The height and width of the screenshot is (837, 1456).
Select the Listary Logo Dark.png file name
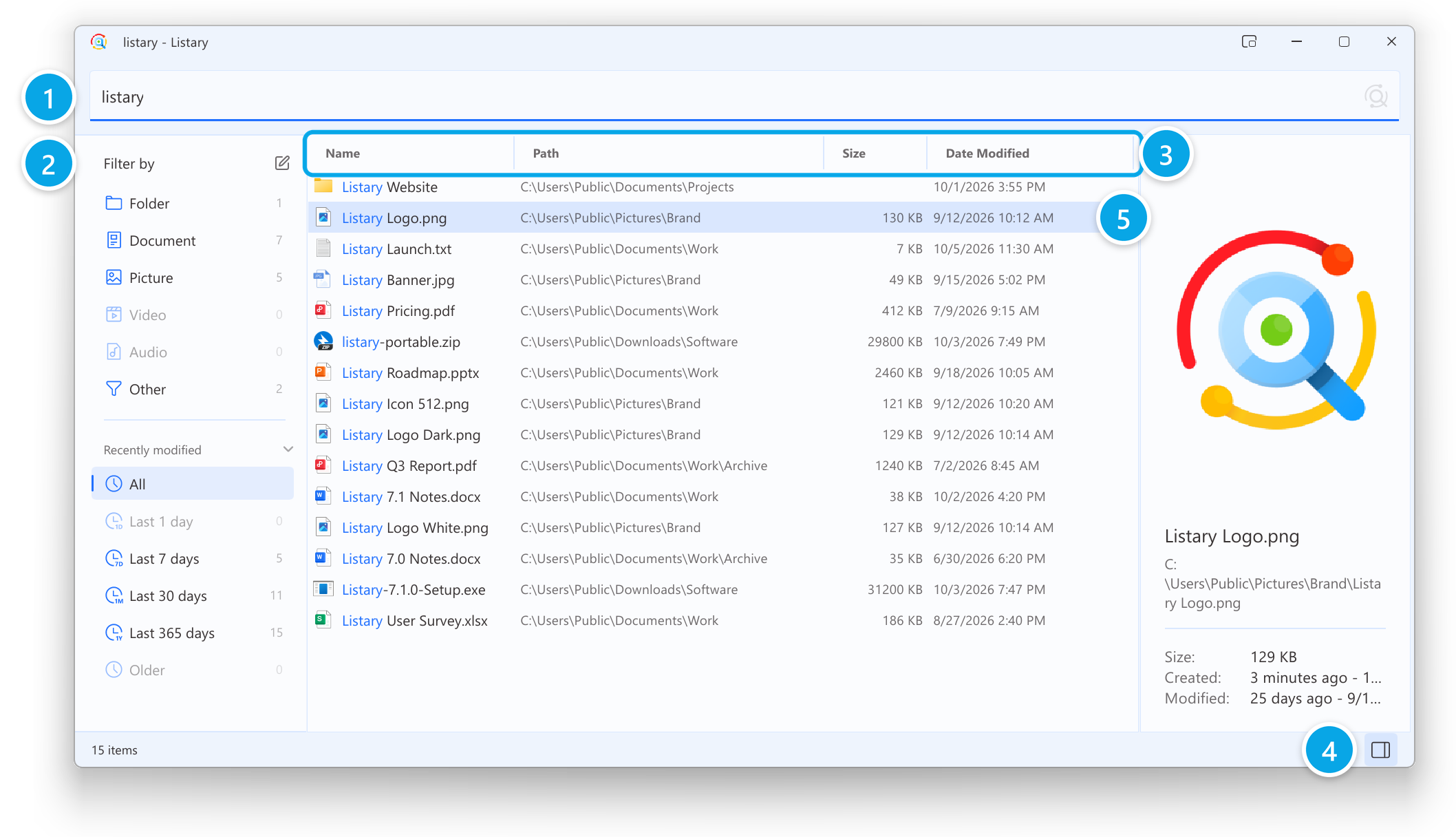(411, 434)
